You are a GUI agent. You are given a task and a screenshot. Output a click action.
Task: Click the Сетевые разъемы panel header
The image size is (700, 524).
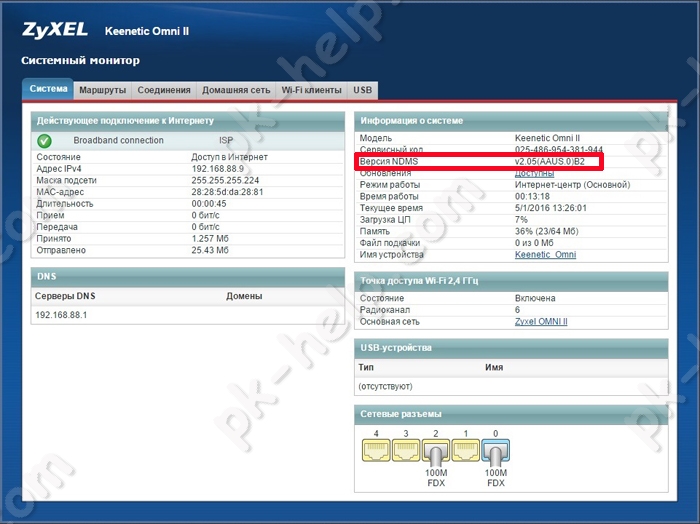tap(511, 414)
